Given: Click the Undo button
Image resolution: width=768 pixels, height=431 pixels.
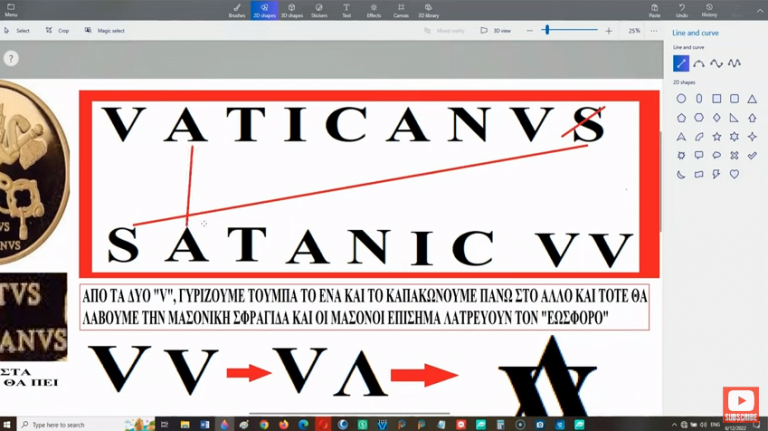Looking at the screenshot, I should point(682,10).
